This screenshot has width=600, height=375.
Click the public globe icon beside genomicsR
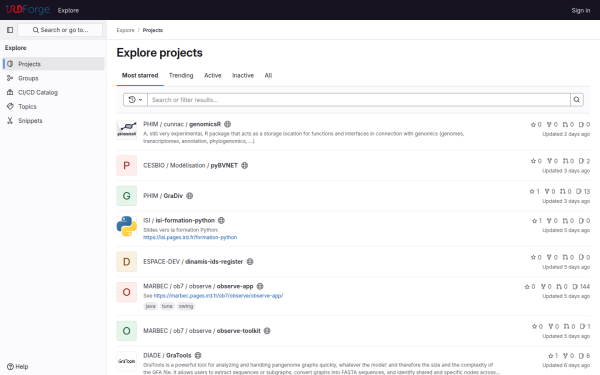228,124
